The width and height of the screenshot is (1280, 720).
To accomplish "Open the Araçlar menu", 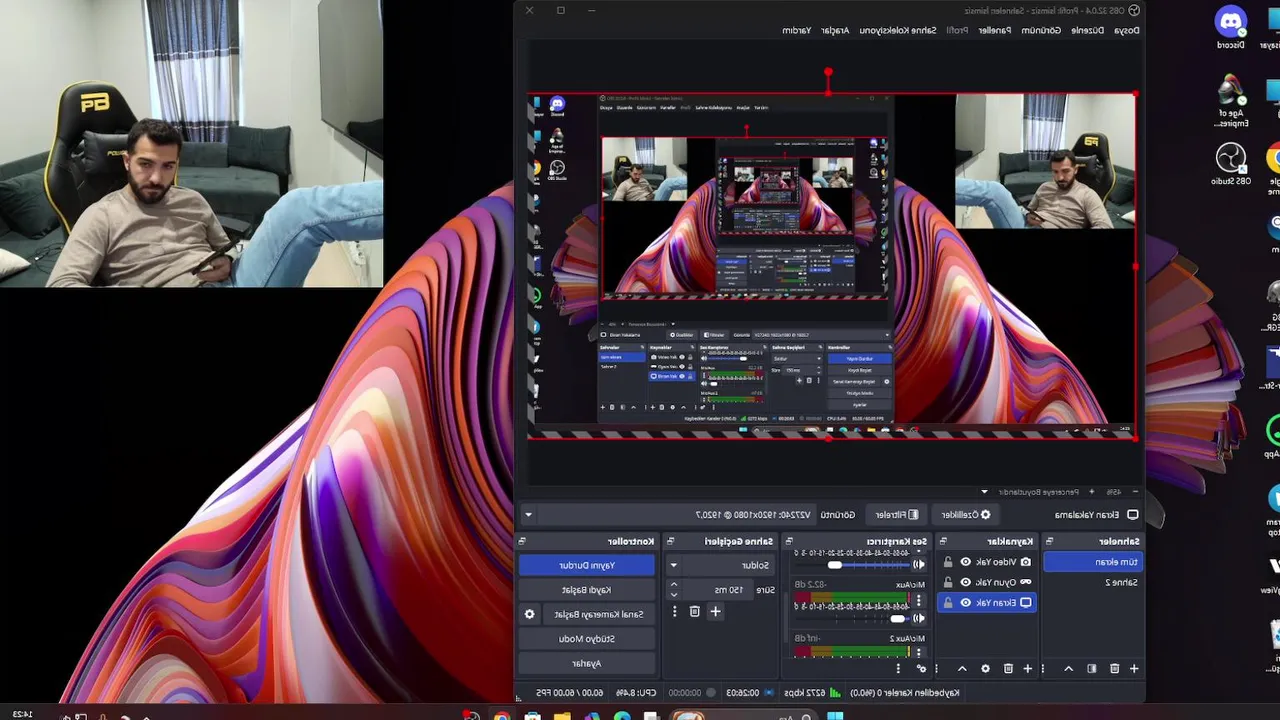I will click(835, 30).
